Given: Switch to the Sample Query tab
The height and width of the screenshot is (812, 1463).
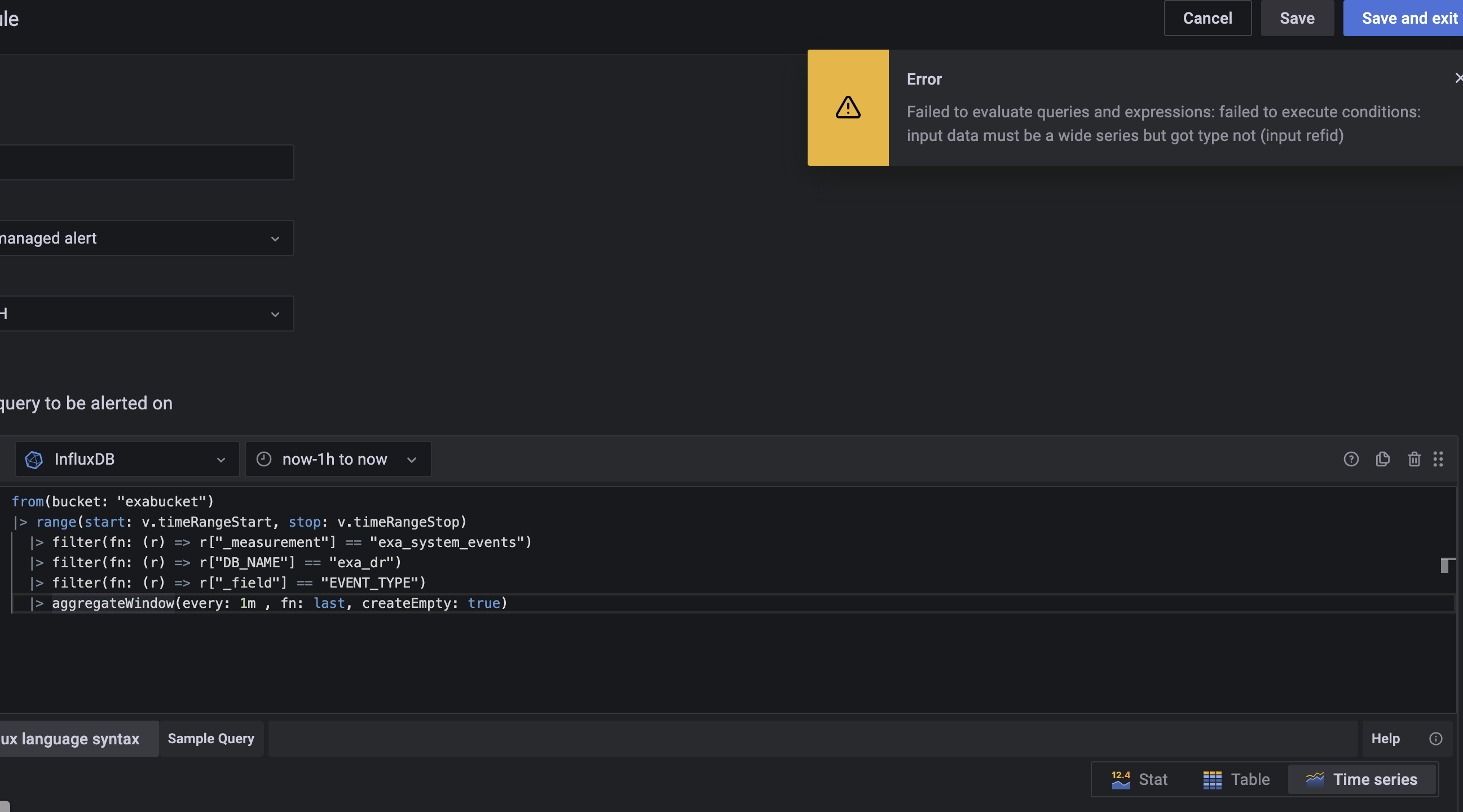Looking at the screenshot, I should 211,738.
